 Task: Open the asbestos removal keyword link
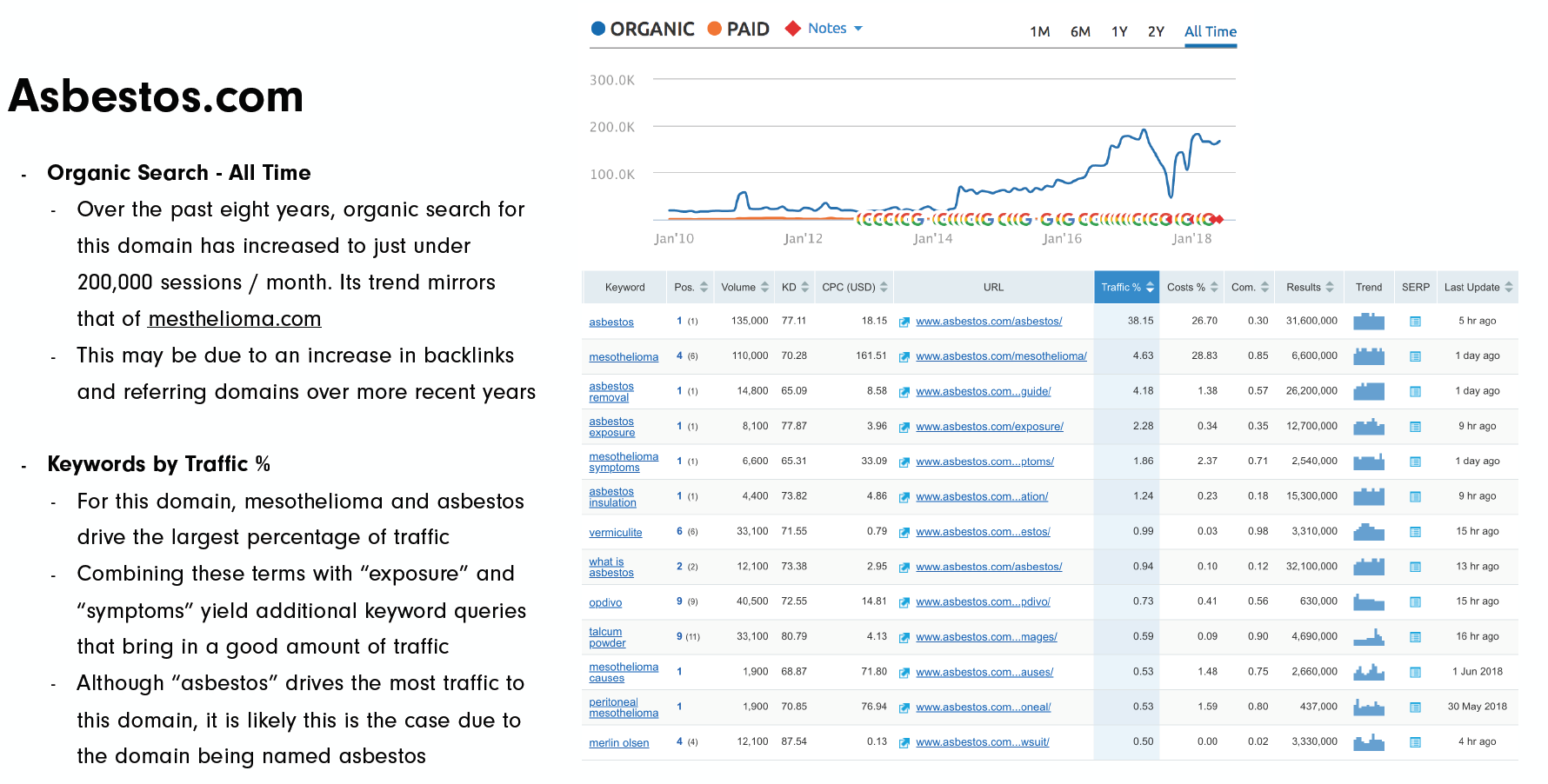coord(611,392)
